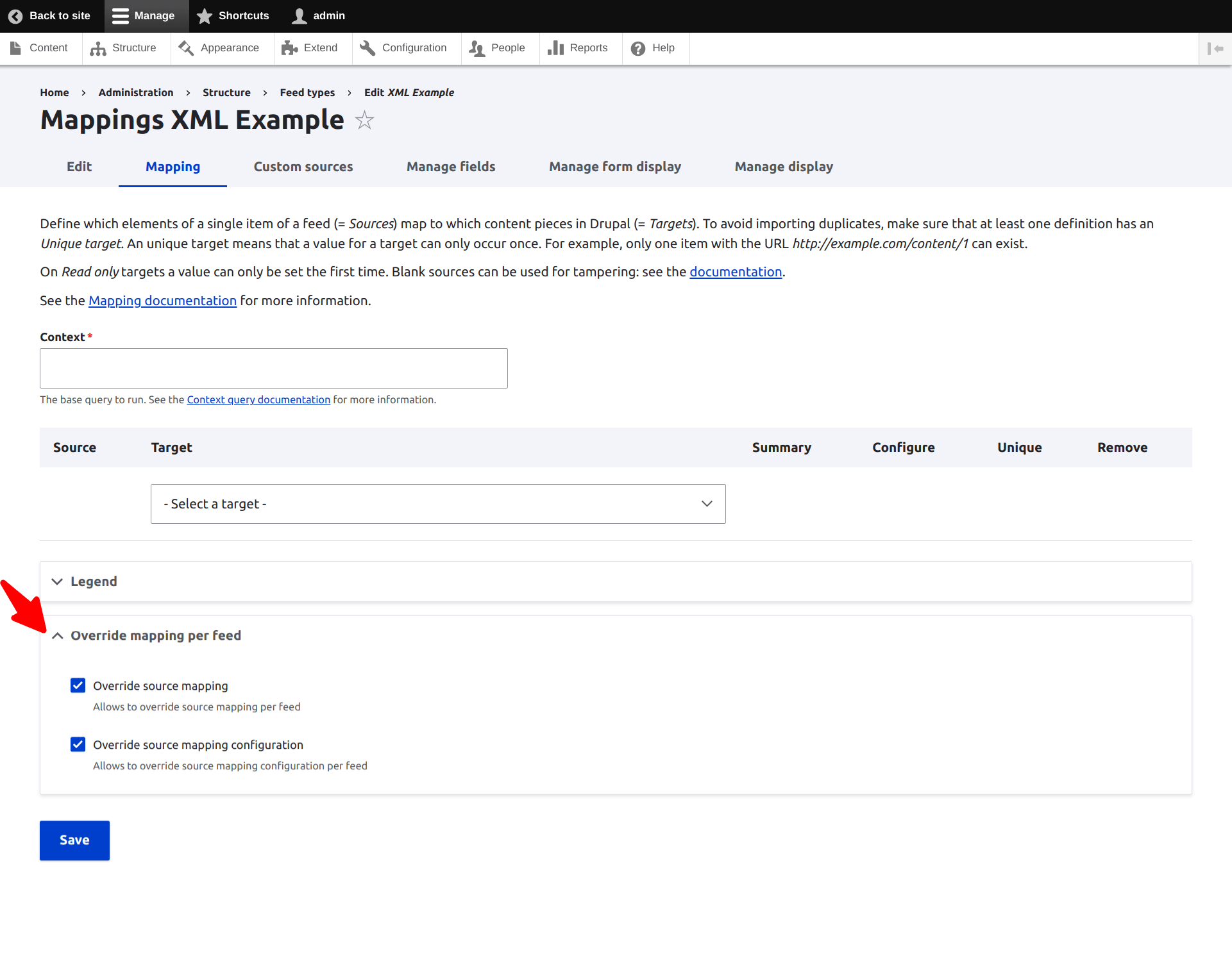Screen dimensions: 1232x954
Task: Open the Select a target dropdown
Action: pos(438,504)
